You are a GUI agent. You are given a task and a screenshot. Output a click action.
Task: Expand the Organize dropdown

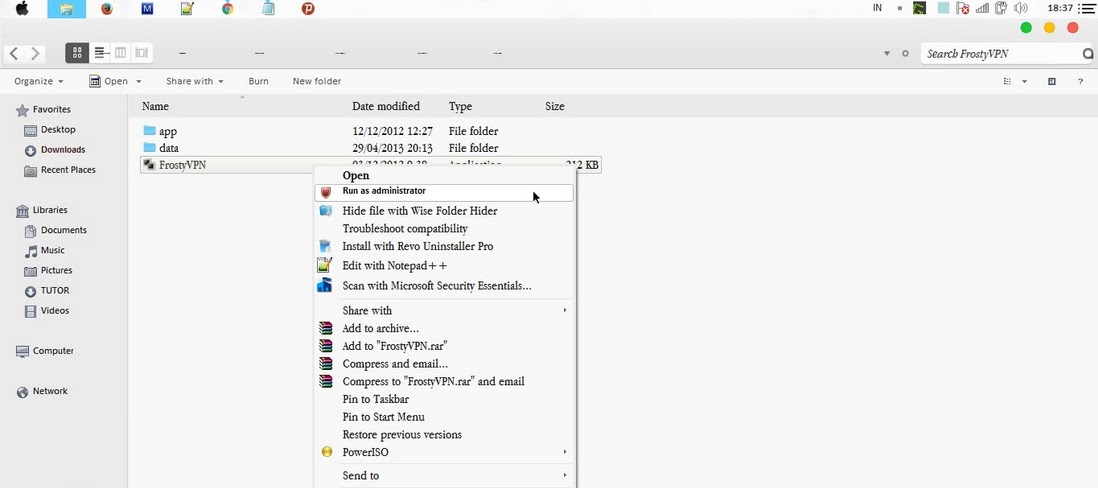(x=39, y=81)
